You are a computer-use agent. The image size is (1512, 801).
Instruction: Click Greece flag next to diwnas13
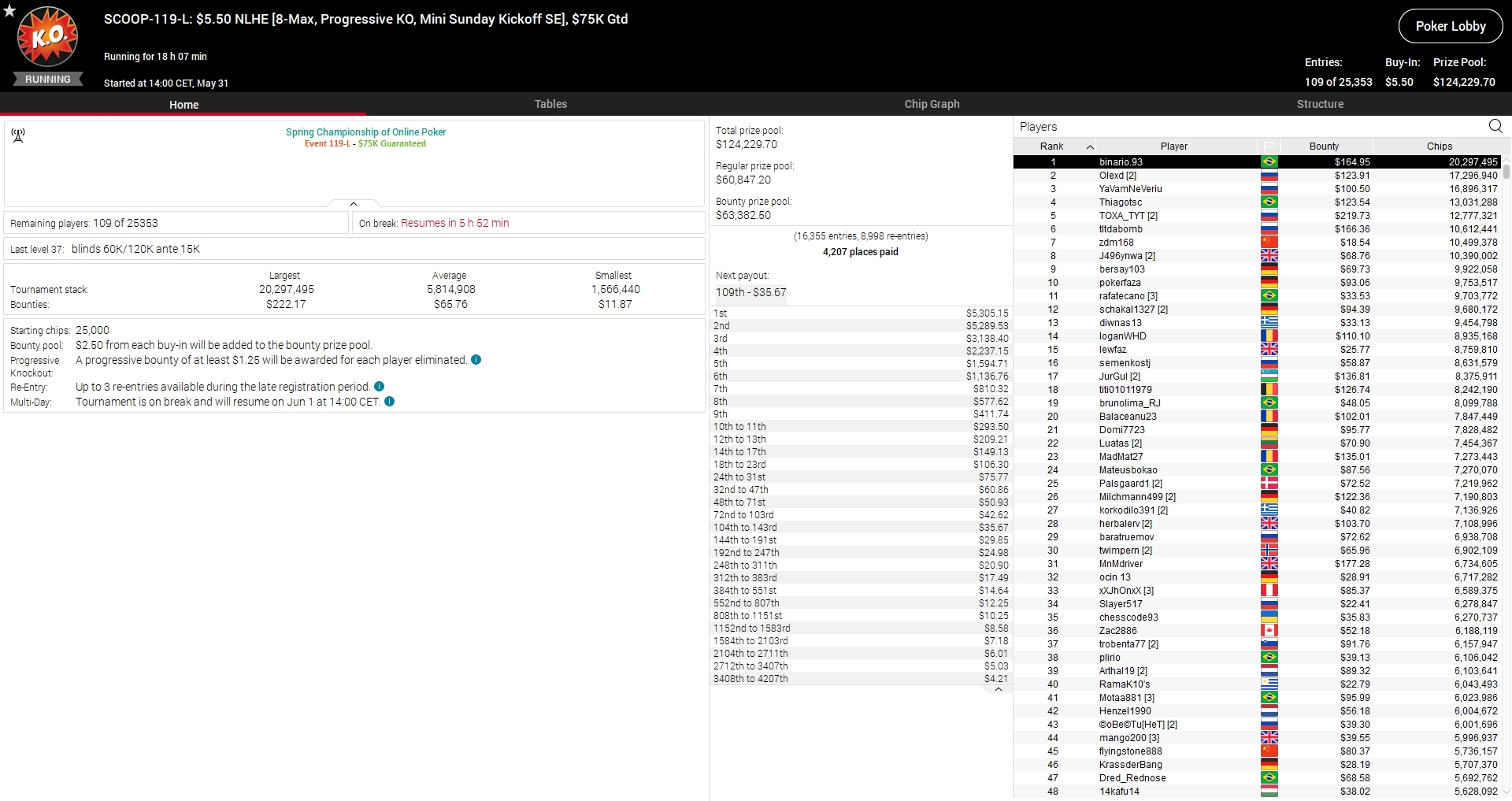(x=1269, y=323)
